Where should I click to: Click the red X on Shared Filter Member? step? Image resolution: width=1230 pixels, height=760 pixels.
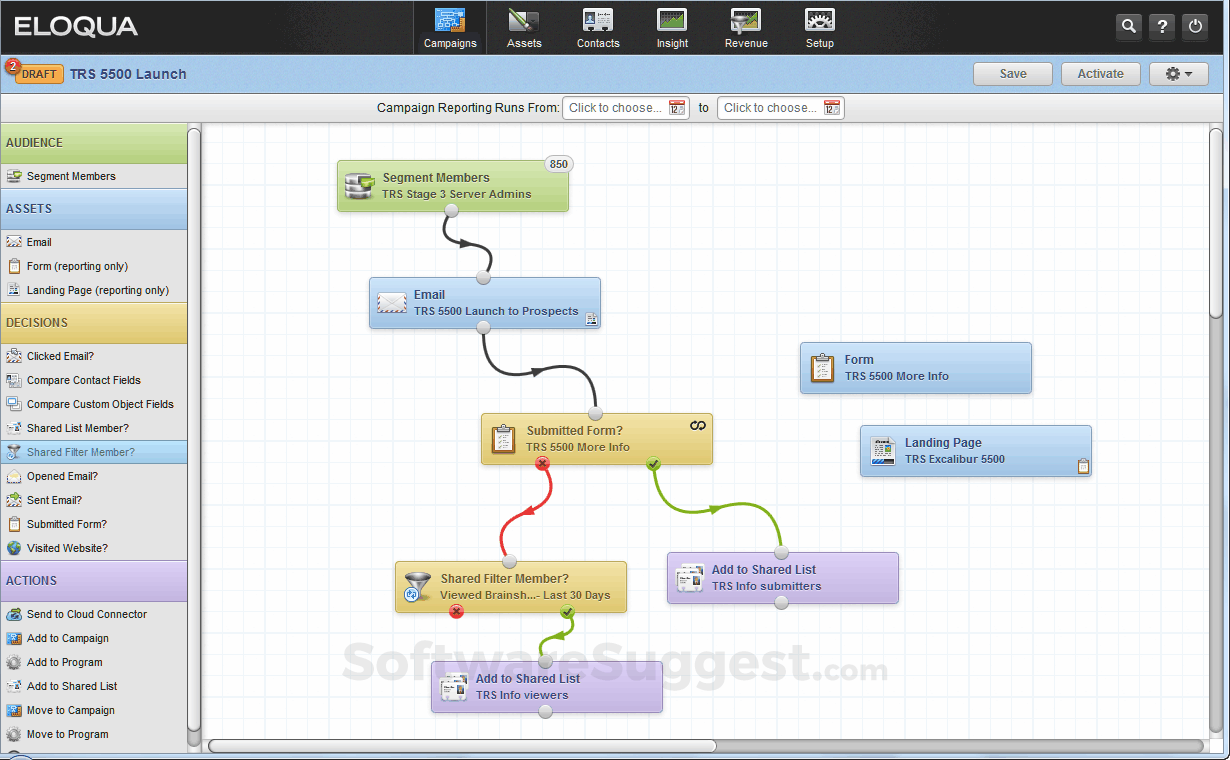point(457,611)
